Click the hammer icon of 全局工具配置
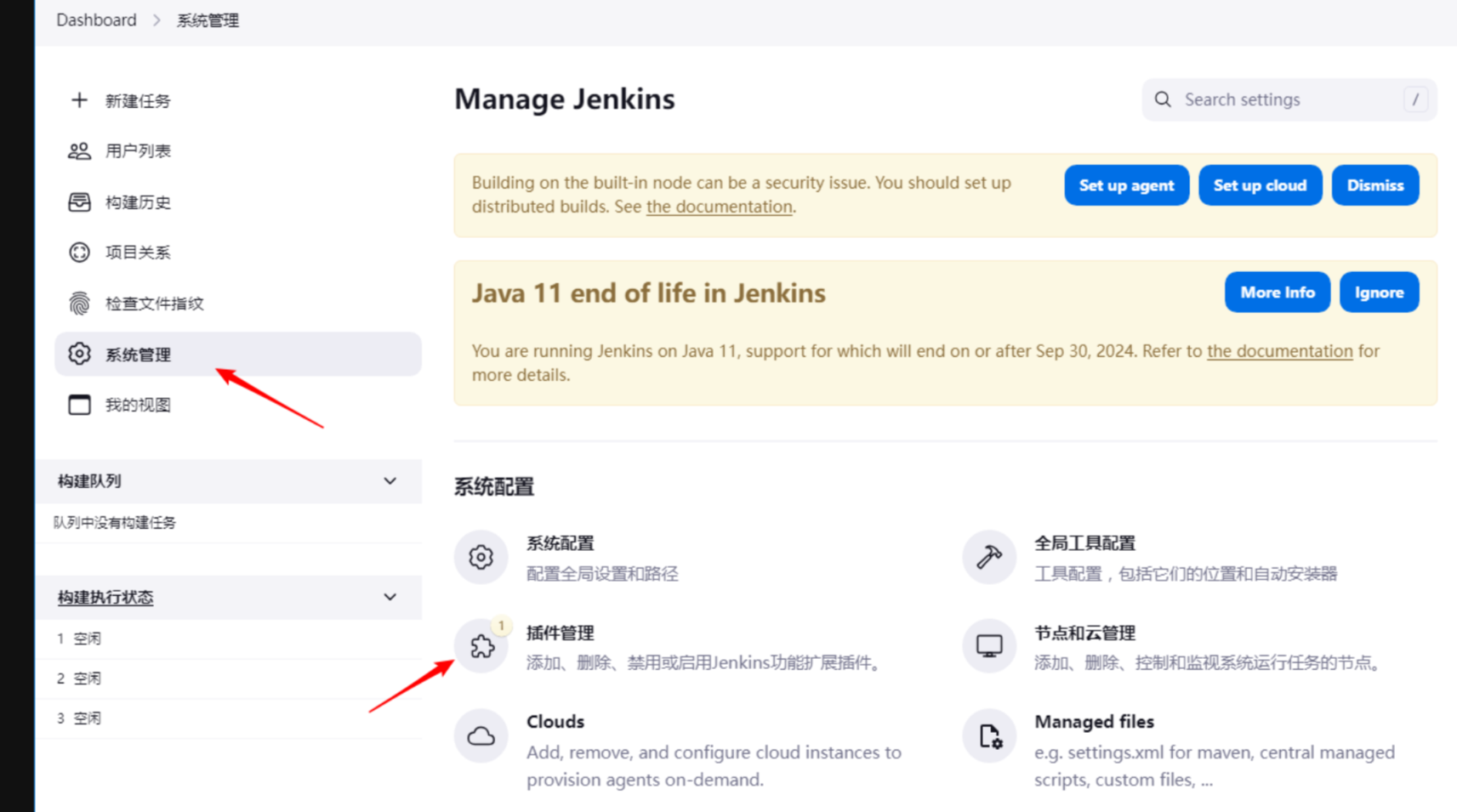 click(989, 557)
